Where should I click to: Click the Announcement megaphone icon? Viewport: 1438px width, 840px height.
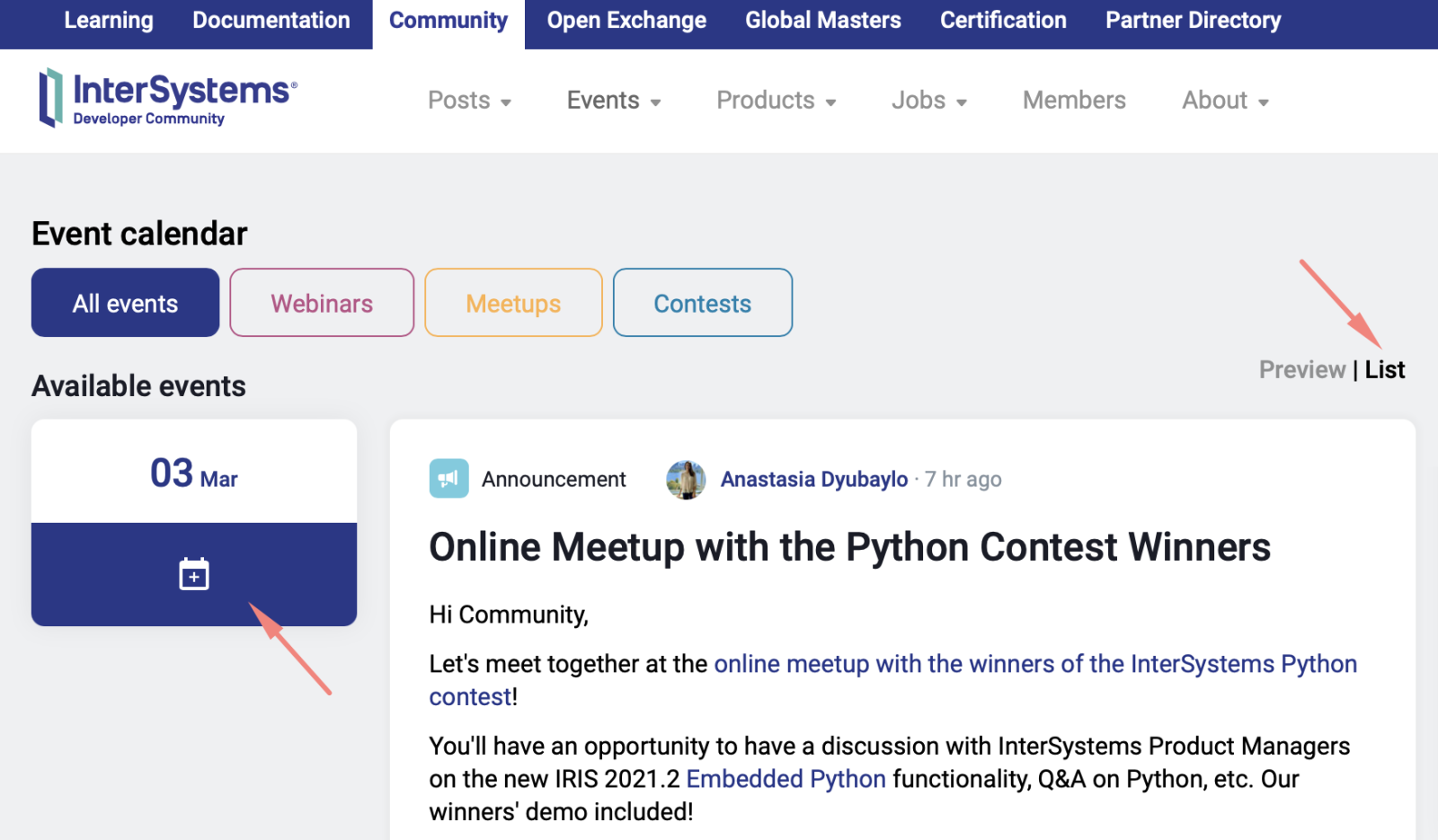point(448,479)
